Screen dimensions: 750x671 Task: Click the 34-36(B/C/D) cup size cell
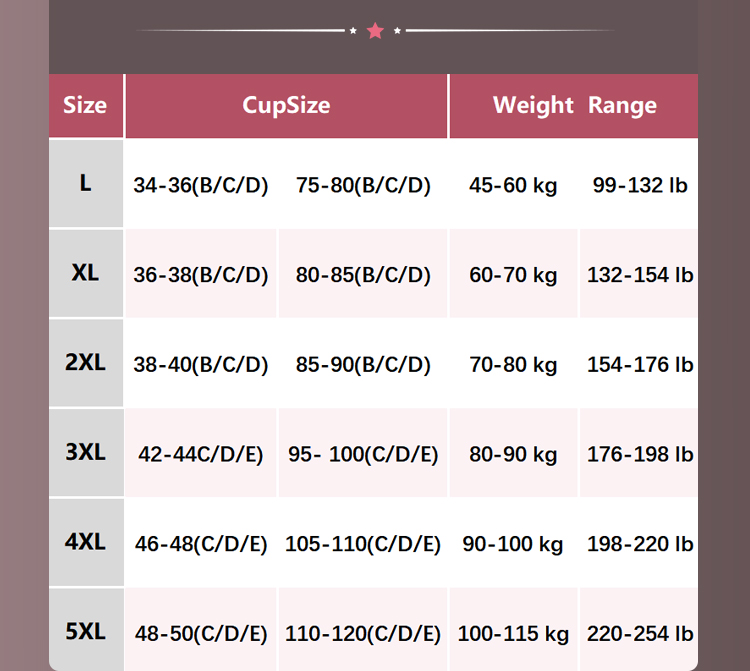pyautogui.click(x=201, y=185)
